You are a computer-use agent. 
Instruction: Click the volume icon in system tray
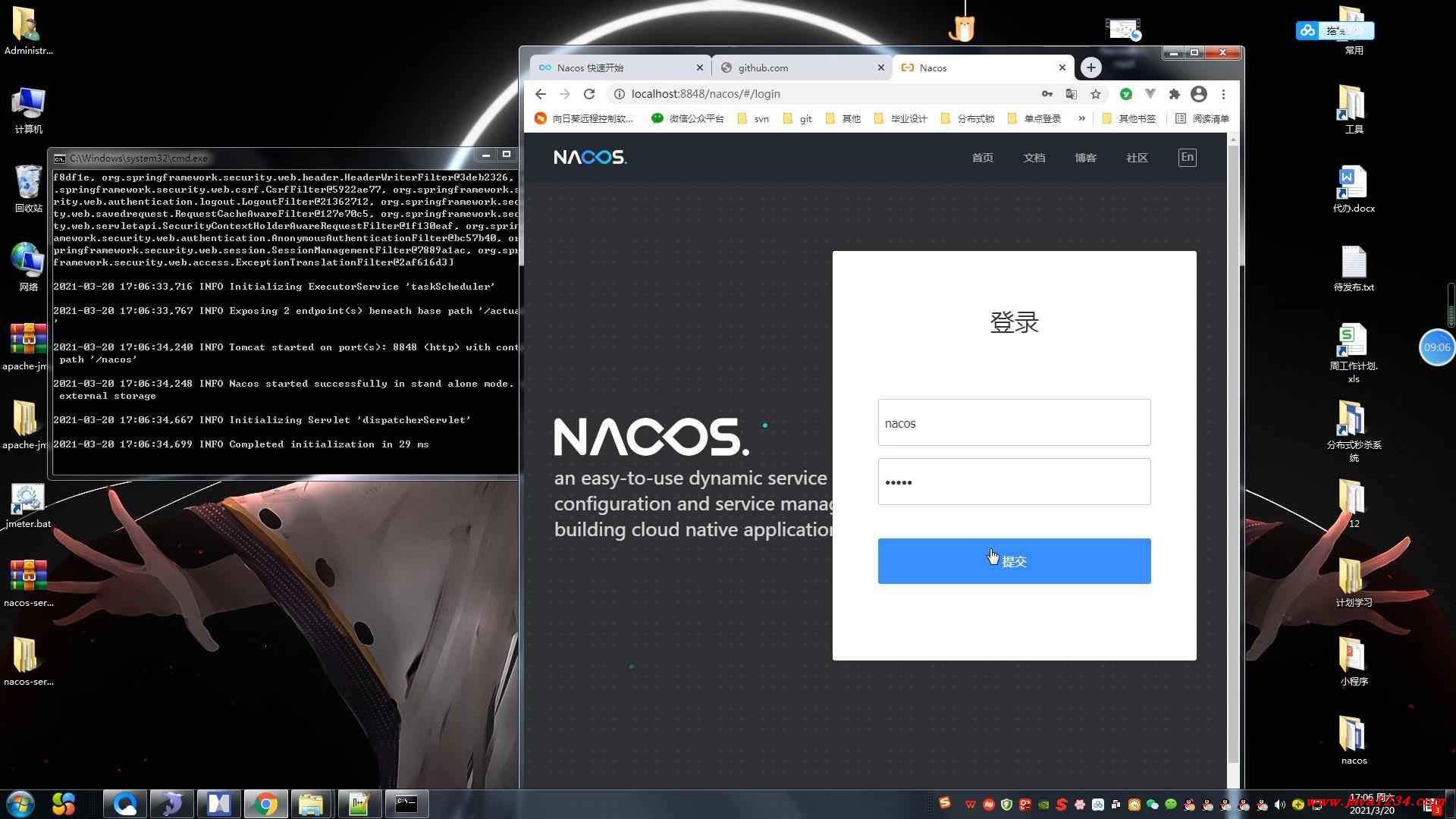(x=1280, y=805)
